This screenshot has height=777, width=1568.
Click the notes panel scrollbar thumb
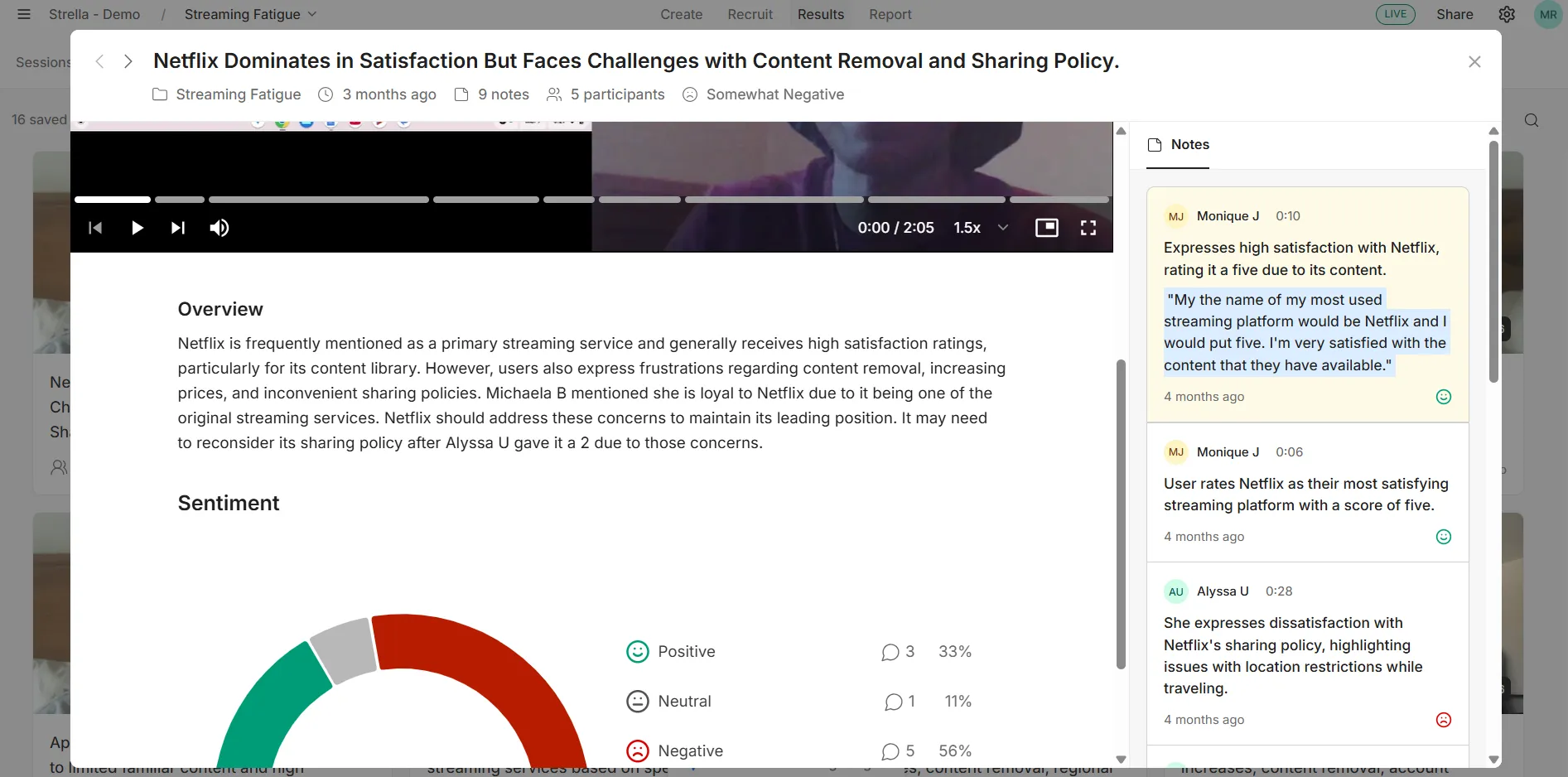tap(1493, 261)
